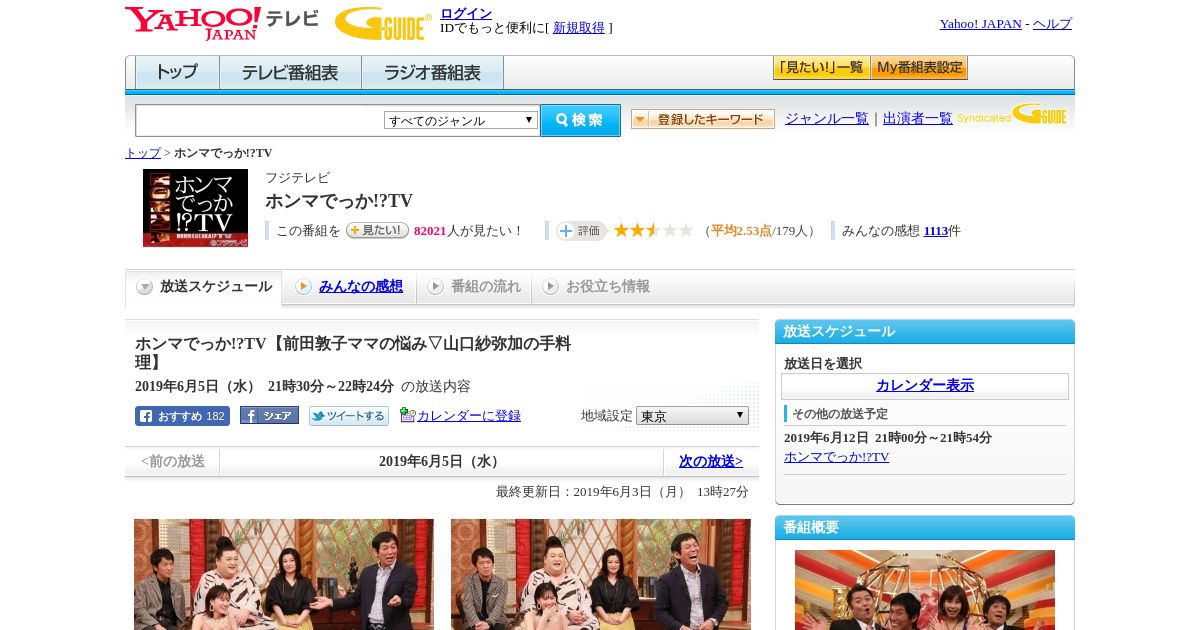Select the 放送スケジュール tab
This screenshot has width=1200, height=630.
pyautogui.click(x=204, y=287)
